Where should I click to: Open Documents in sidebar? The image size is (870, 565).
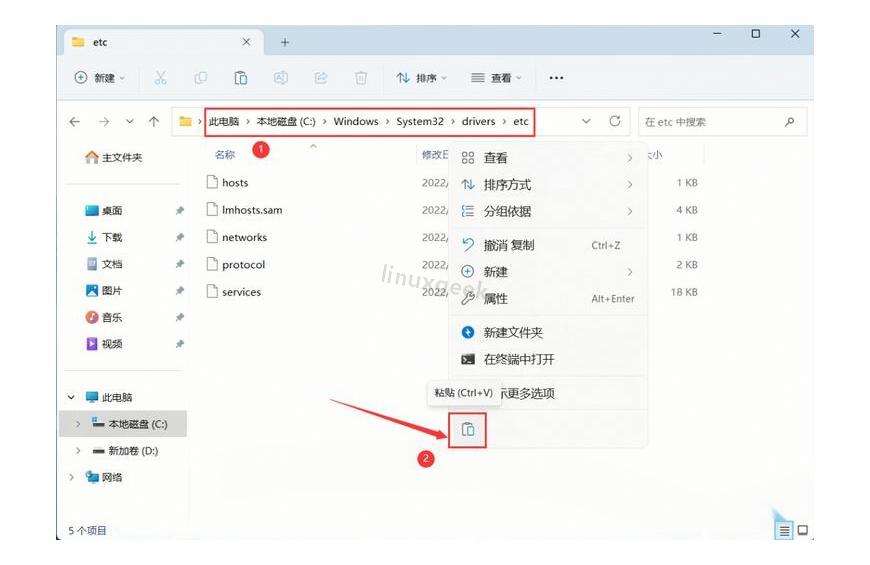[104, 264]
